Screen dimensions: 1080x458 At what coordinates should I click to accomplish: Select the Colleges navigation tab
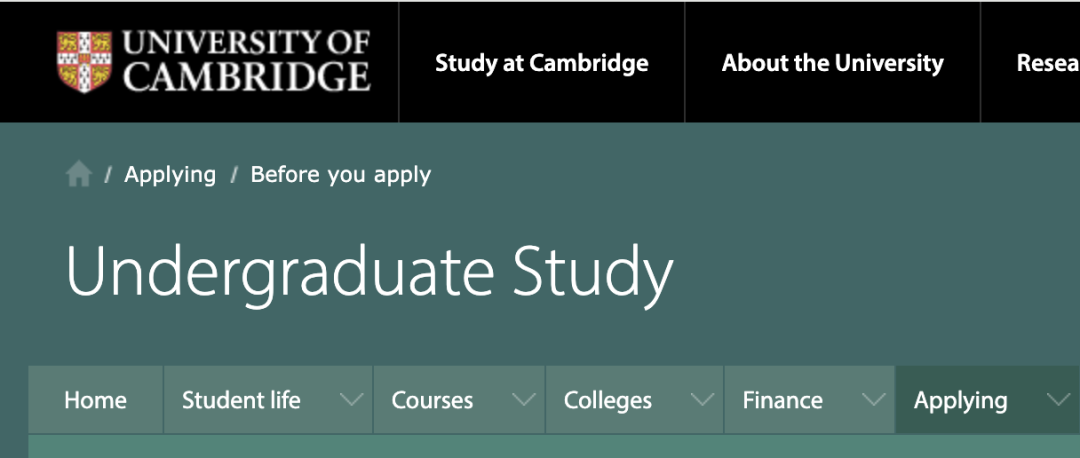coord(607,400)
